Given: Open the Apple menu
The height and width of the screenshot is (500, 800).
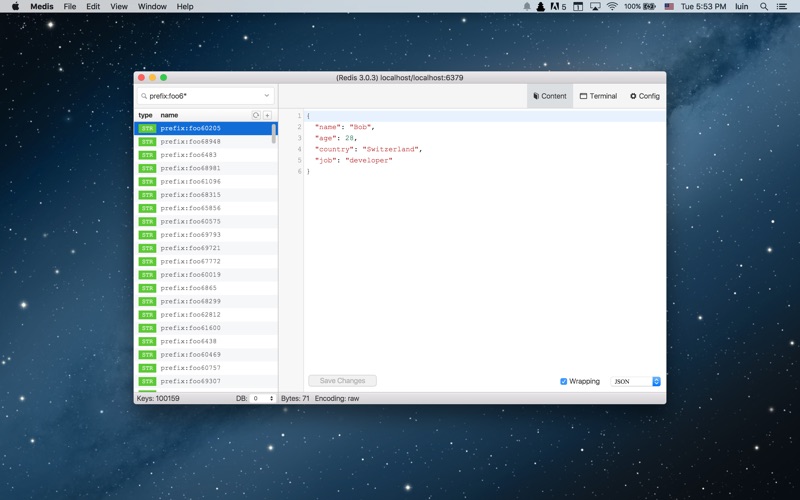Looking at the screenshot, I should [x=15, y=7].
